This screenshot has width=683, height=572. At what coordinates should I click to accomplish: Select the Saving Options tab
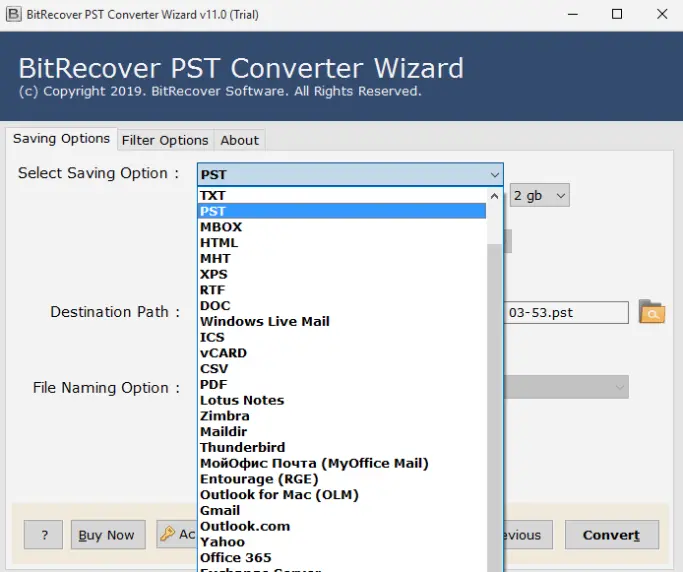click(x=61, y=139)
